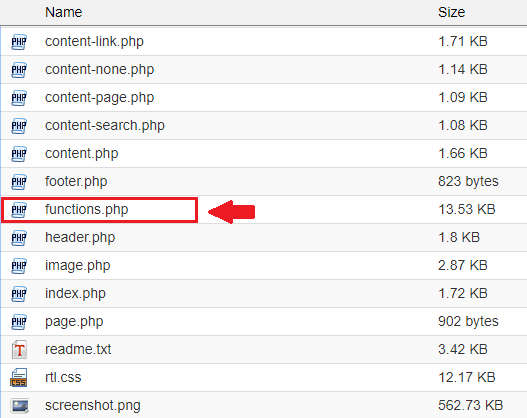
Task: Click the PHP icon next to header.php
Action: pos(19,238)
